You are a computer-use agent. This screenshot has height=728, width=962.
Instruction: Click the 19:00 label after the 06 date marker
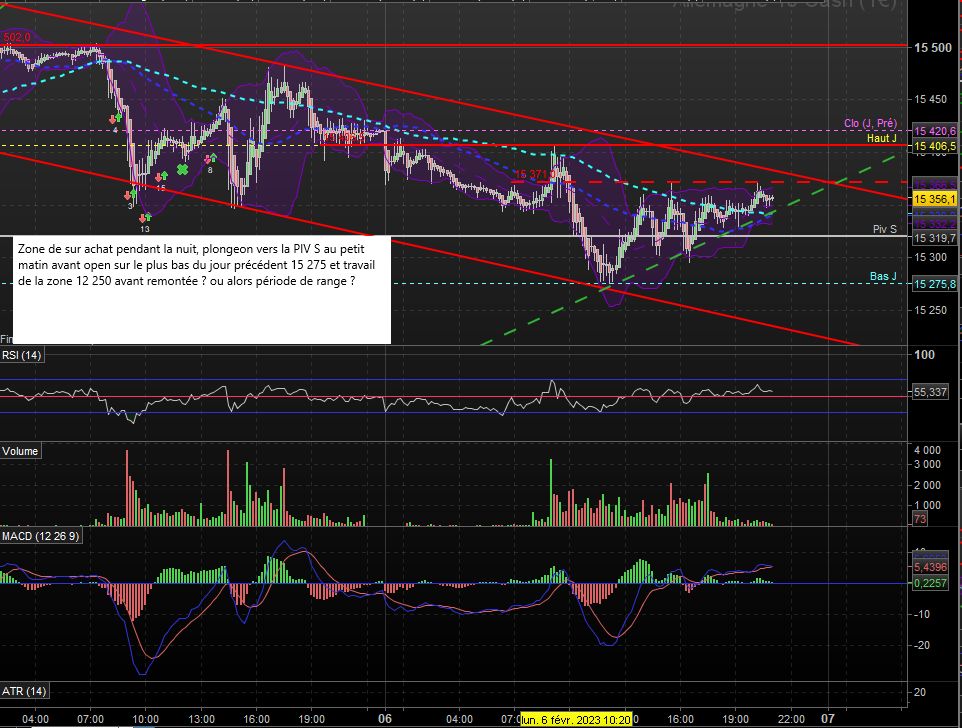736,719
